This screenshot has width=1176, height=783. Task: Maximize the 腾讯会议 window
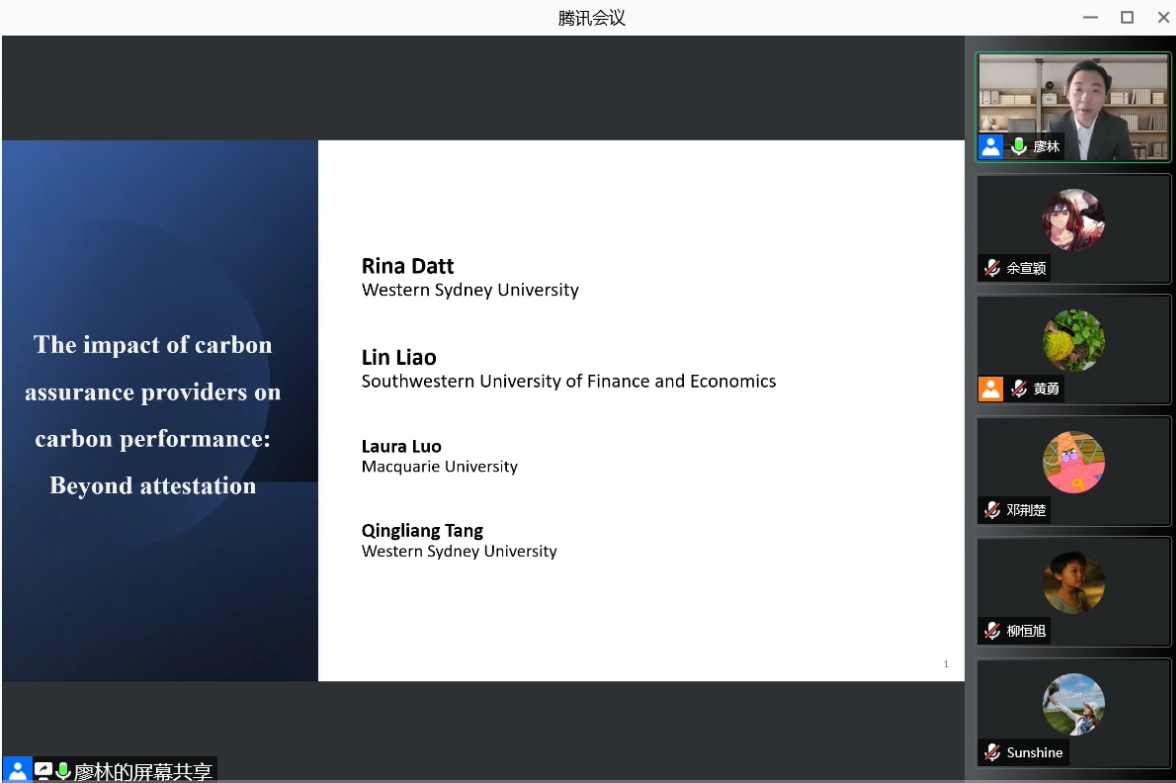click(1127, 17)
